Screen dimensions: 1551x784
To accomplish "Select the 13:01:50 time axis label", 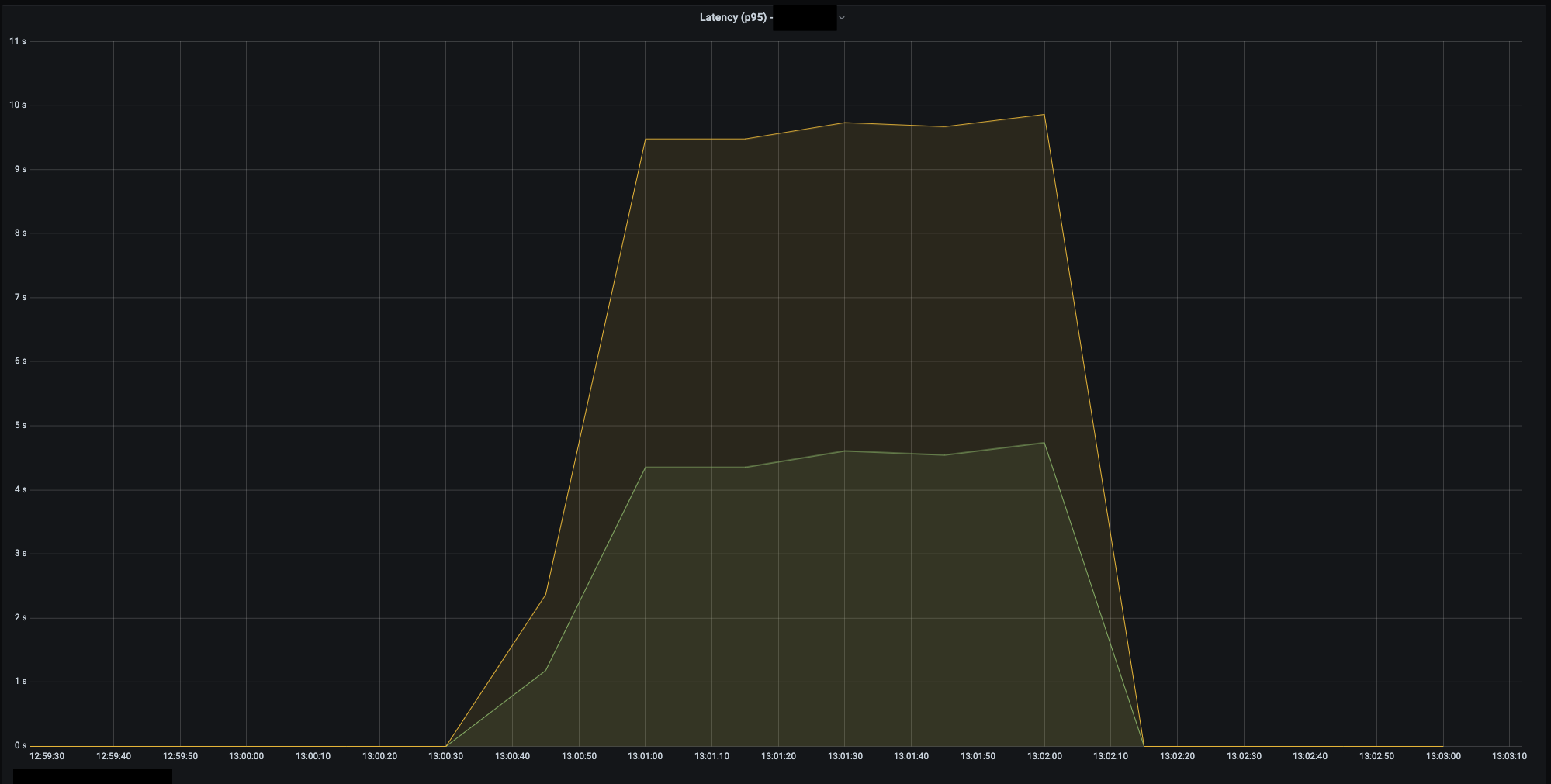I will (x=978, y=756).
